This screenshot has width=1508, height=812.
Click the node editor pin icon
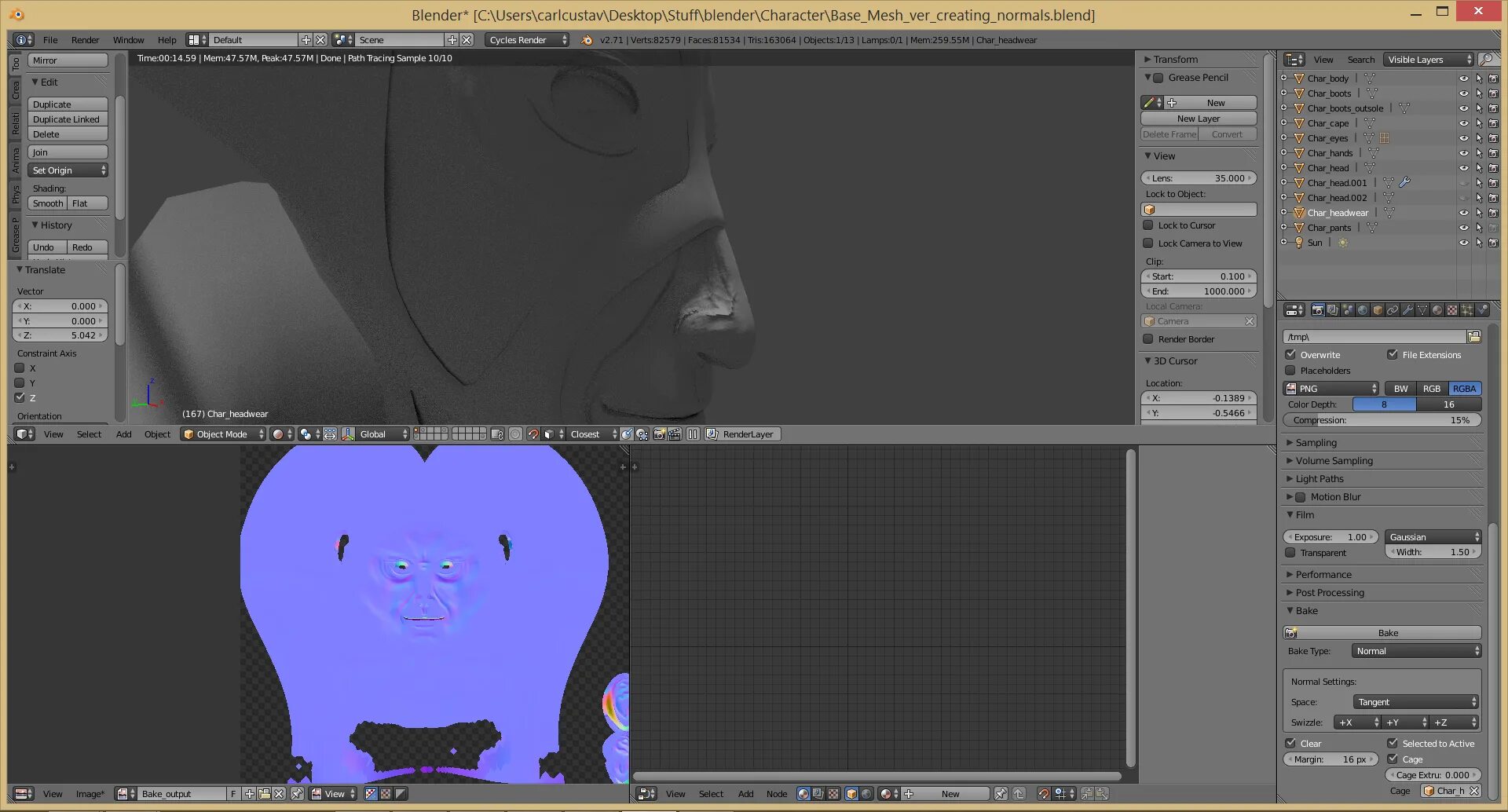[x=1000, y=794]
